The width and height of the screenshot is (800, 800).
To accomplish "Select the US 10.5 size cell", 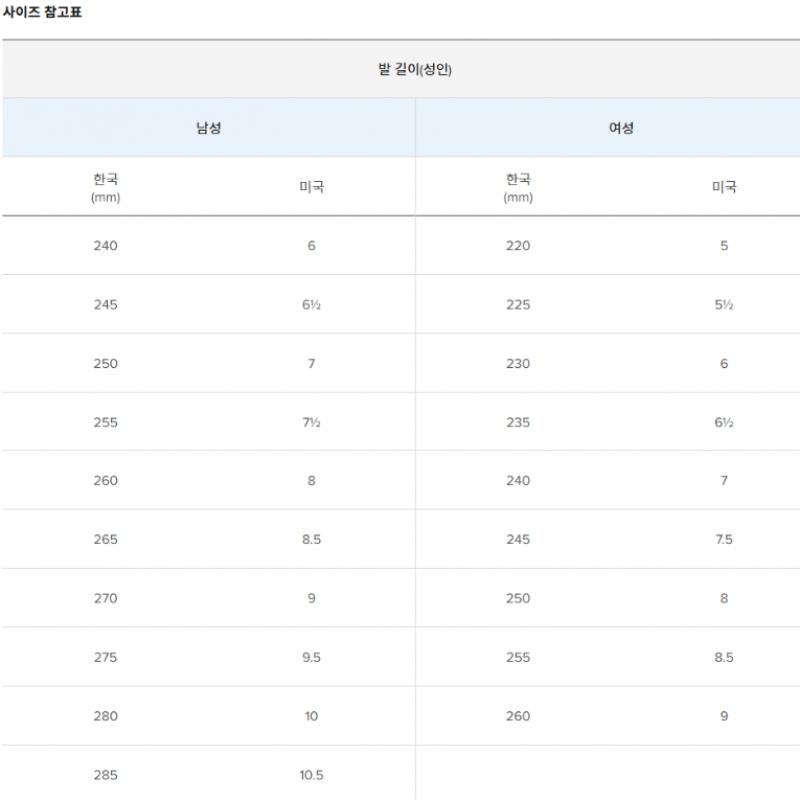I will 311,775.
